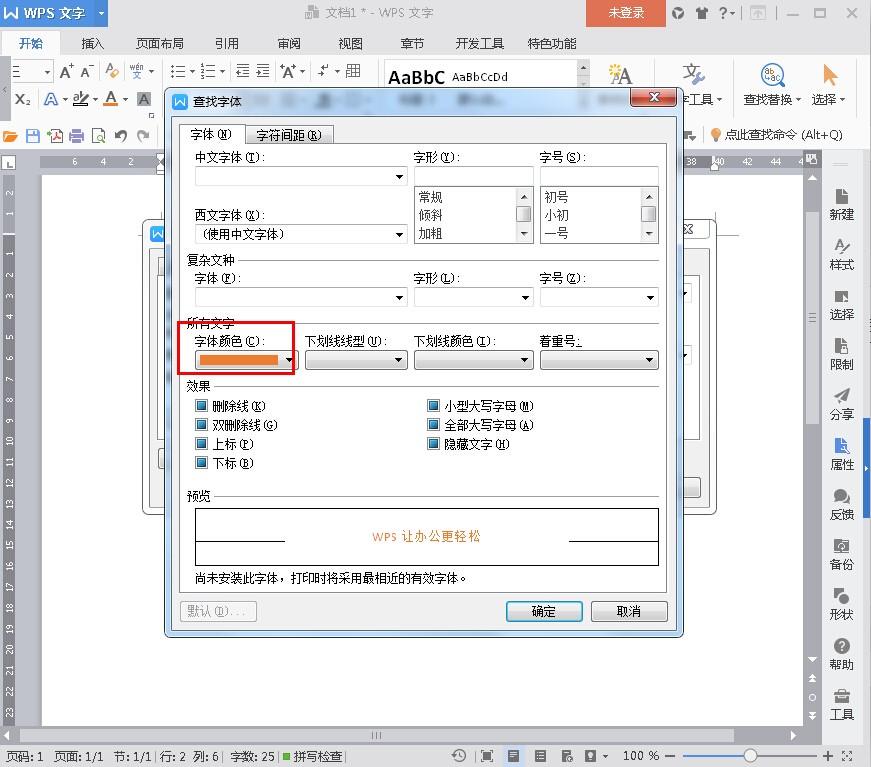Click the 字号 input field
This screenshot has width=871, height=767.
click(599, 177)
